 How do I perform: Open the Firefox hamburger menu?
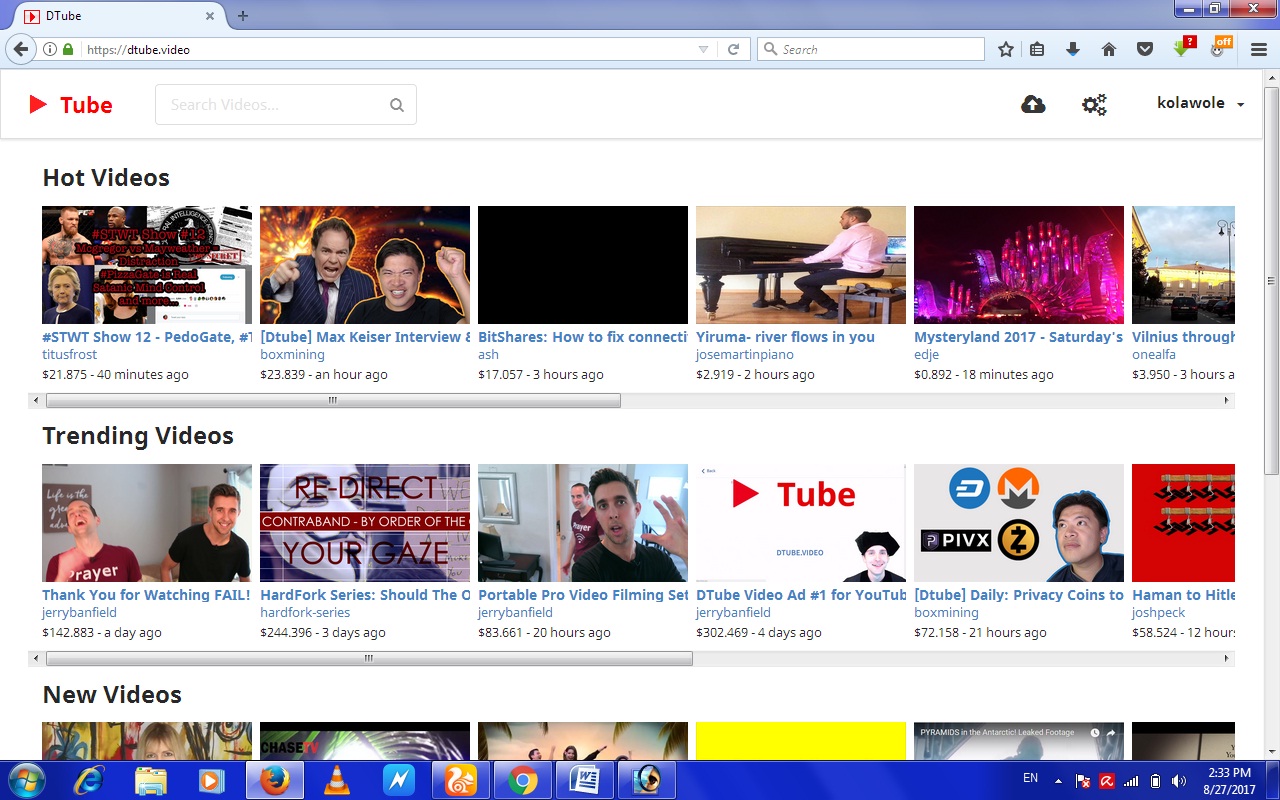(1258, 49)
